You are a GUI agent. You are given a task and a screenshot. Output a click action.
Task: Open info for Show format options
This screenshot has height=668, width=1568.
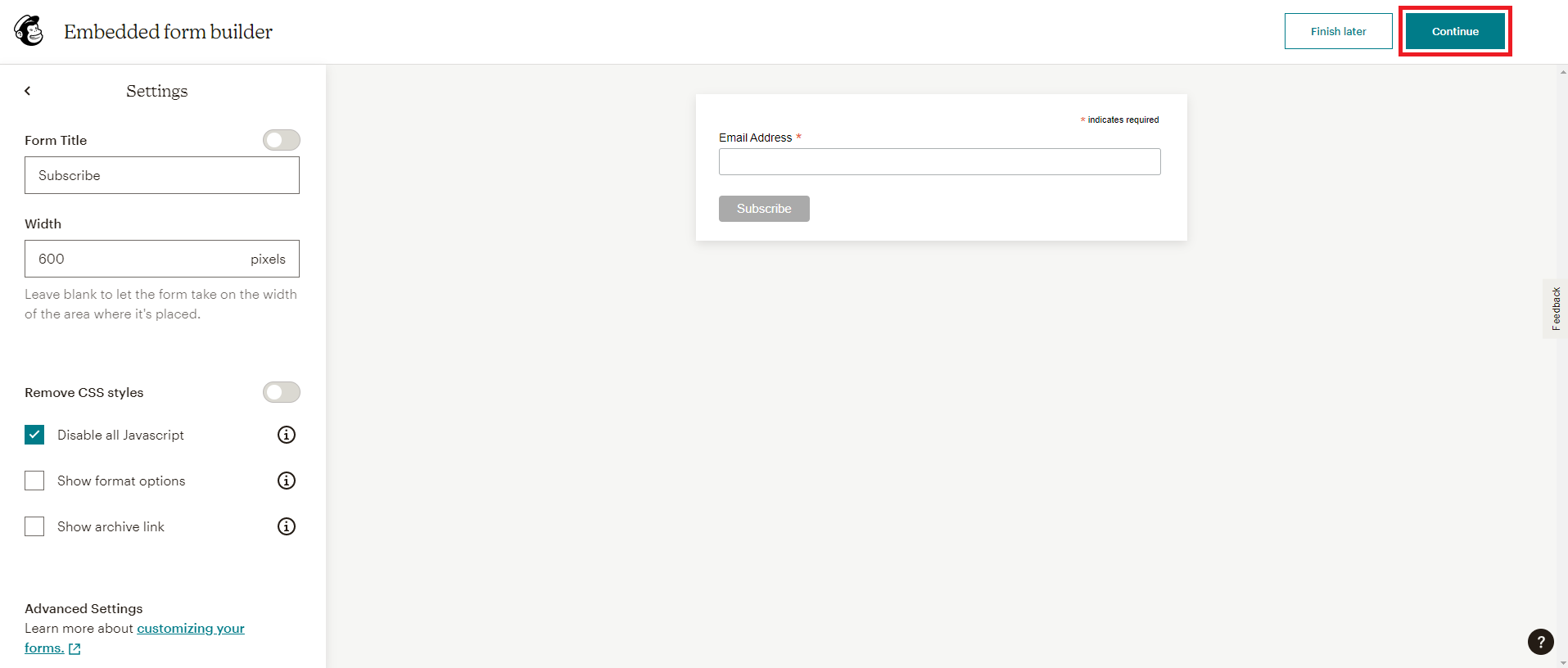click(x=287, y=481)
